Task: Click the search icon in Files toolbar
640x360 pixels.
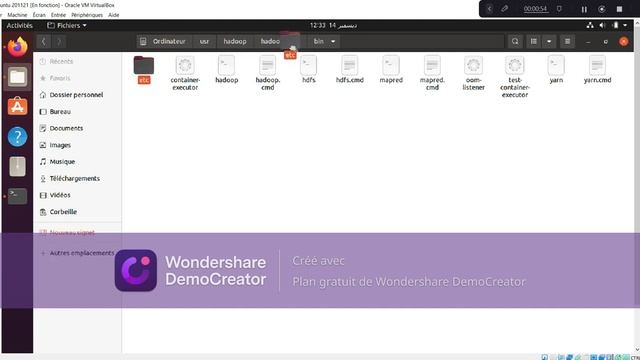Action: 515,41
